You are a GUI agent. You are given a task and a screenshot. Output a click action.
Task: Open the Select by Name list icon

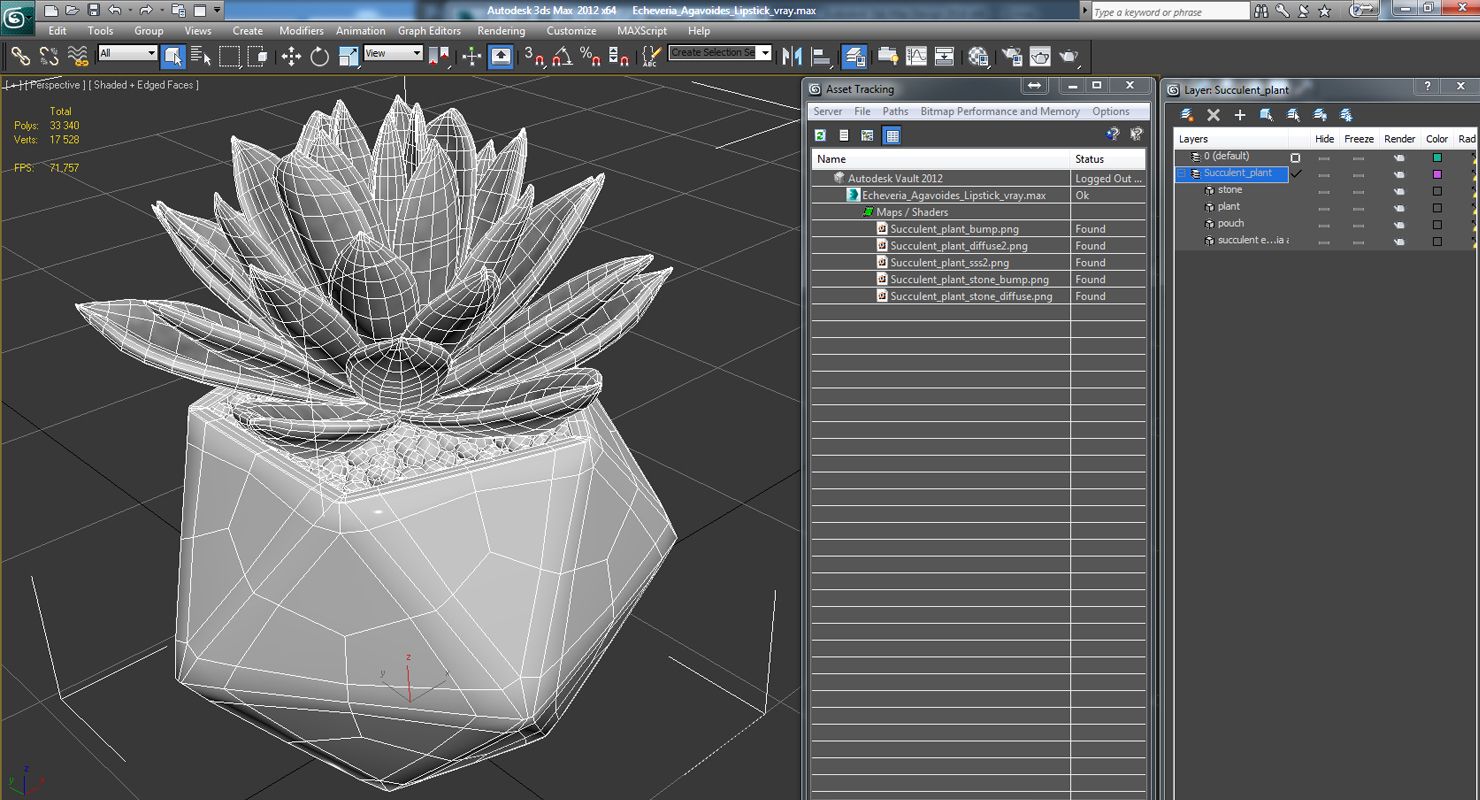[201, 56]
